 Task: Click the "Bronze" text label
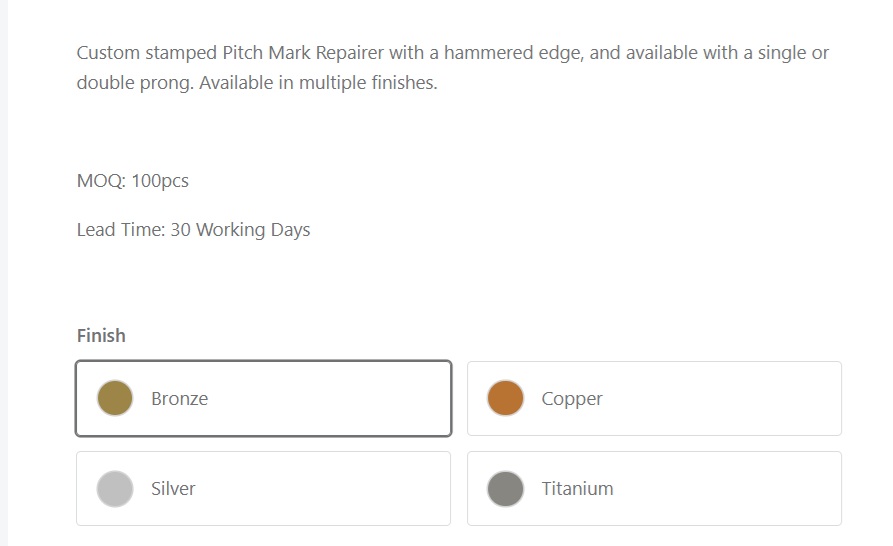(x=180, y=398)
